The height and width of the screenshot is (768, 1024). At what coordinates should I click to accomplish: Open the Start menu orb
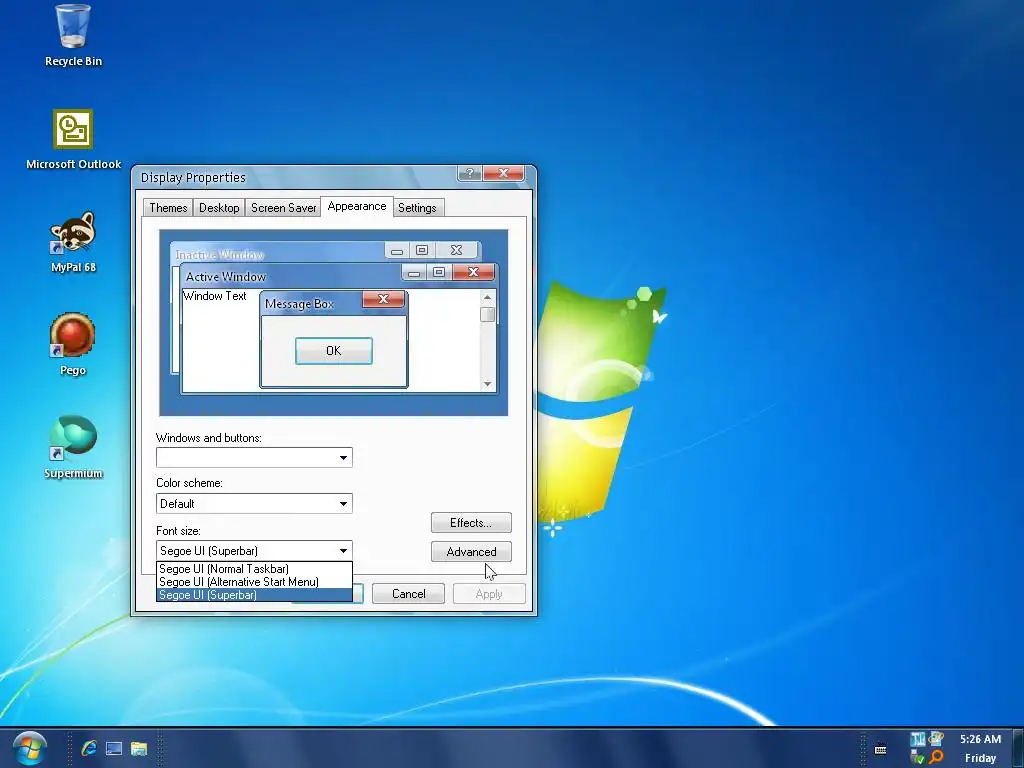pyautogui.click(x=29, y=748)
